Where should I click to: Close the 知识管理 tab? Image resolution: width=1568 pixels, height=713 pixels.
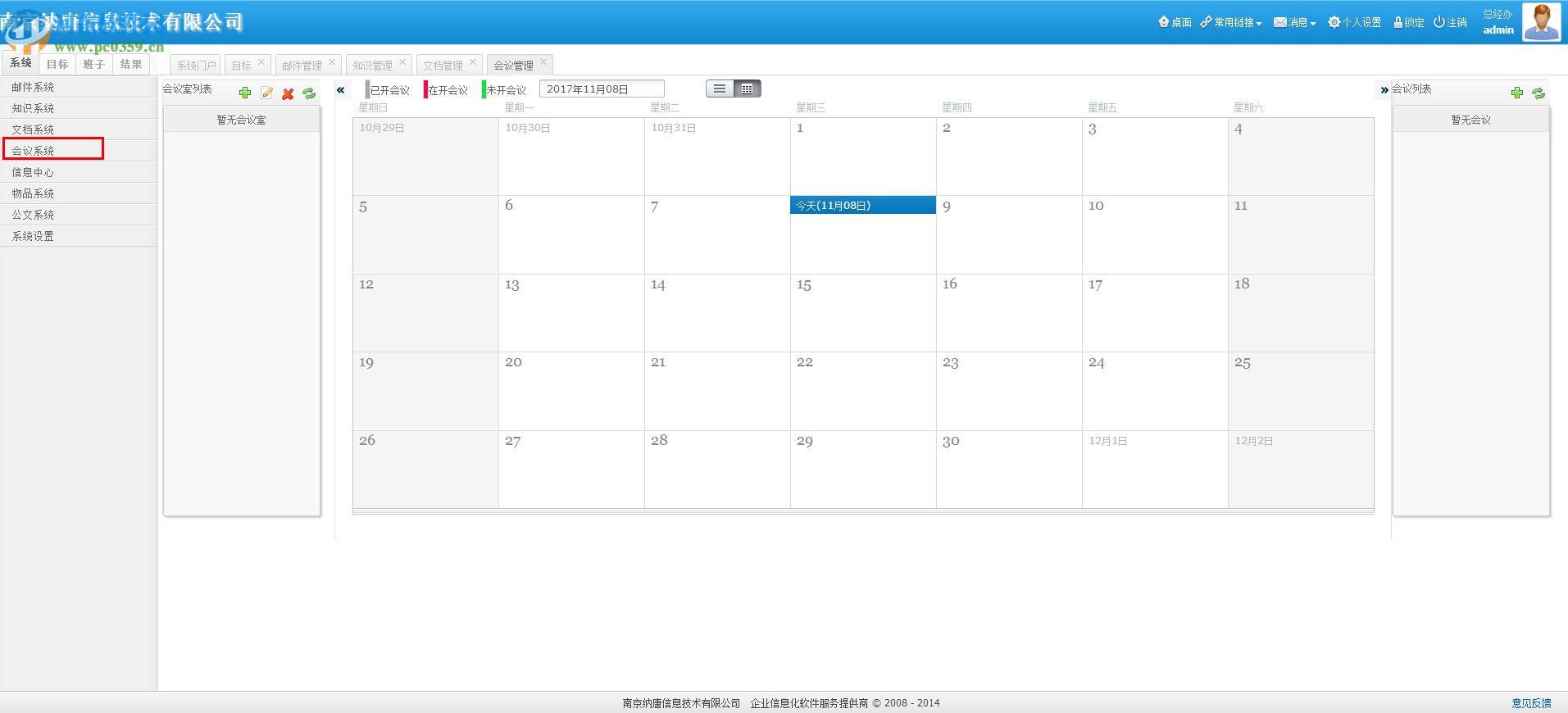pyautogui.click(x=402, y=61)
